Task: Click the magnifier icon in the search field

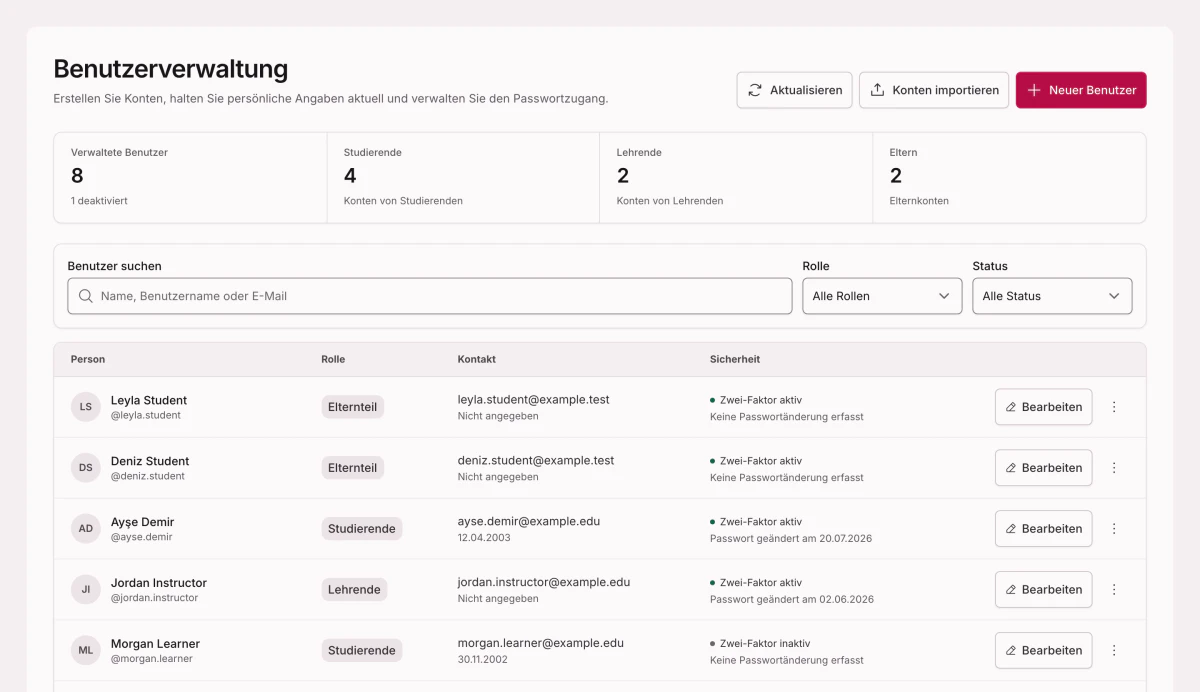Action: [85, 296]
